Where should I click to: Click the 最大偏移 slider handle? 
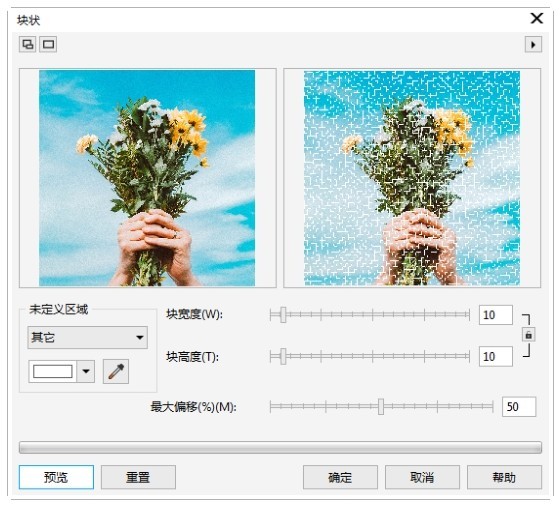pos(381,406)
